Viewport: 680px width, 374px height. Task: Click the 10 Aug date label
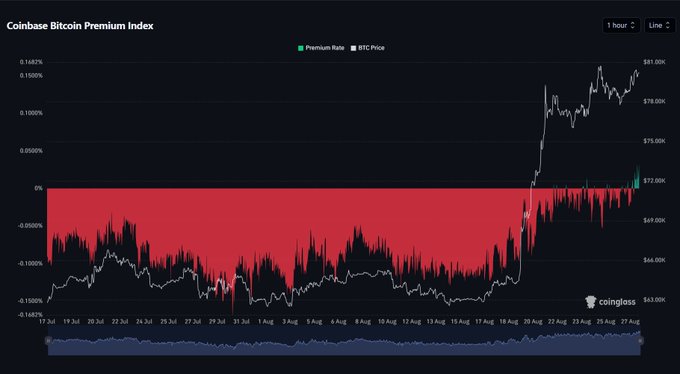pyautogui.click(x=387, y=322)
